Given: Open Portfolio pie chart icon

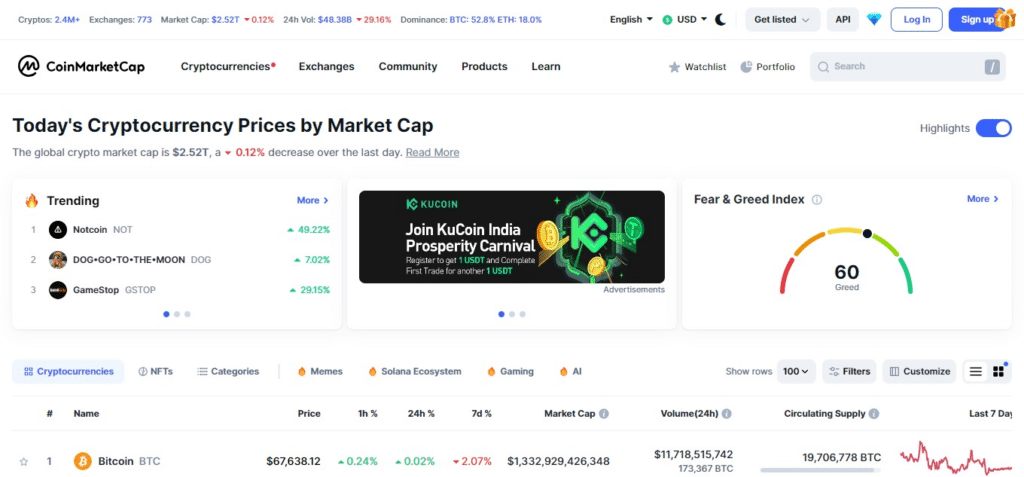Looking at the screenshot, I should 747,67.
